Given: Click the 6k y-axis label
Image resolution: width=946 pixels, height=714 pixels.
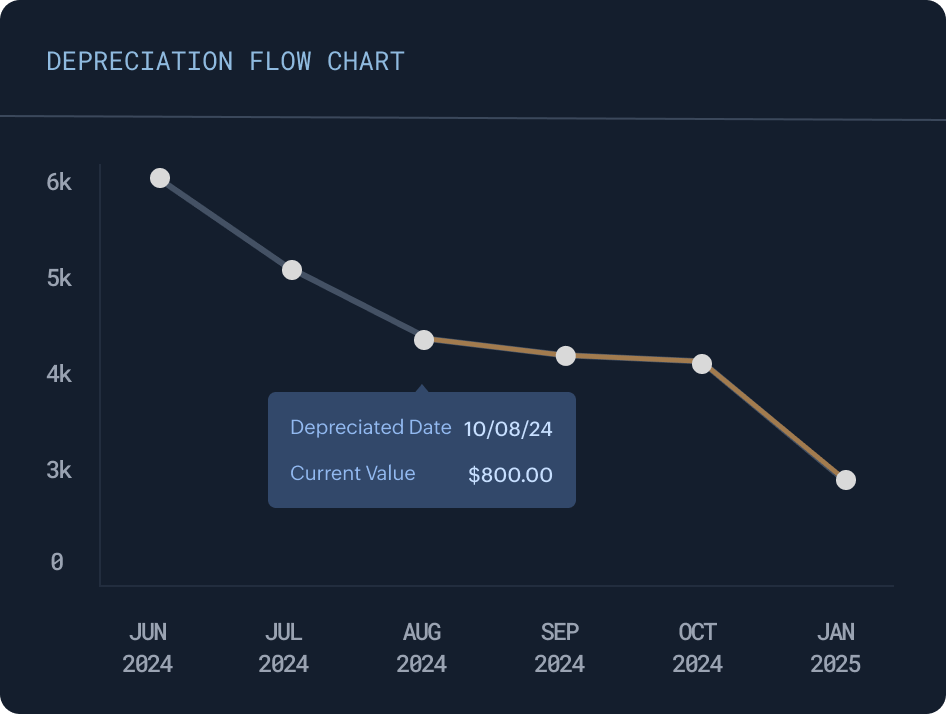Looking at the screenshot, I should (x=59, y=182).
